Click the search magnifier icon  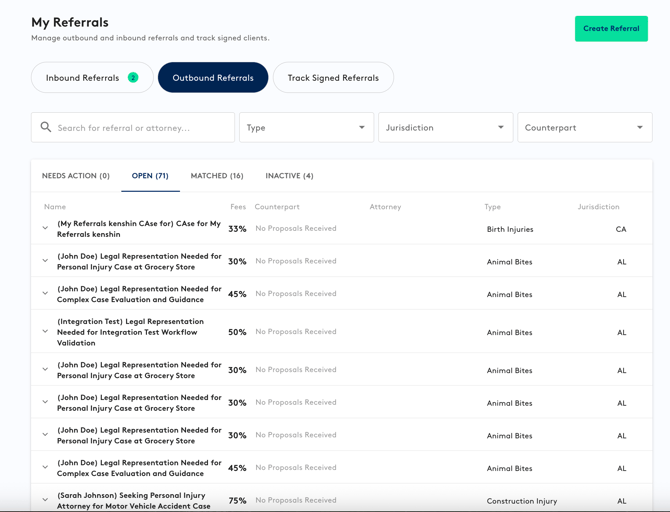(x=46, y=128)
